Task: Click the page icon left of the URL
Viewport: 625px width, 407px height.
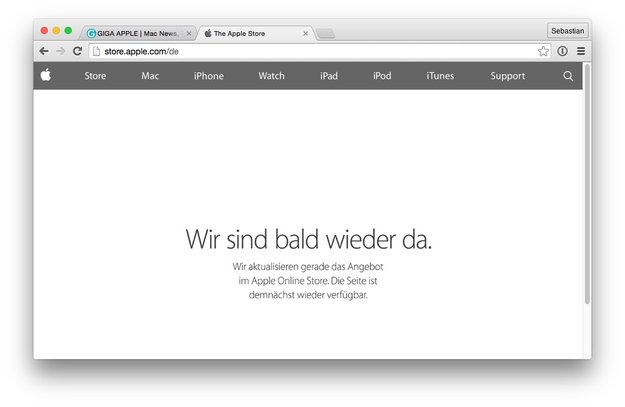Action: 96,51
